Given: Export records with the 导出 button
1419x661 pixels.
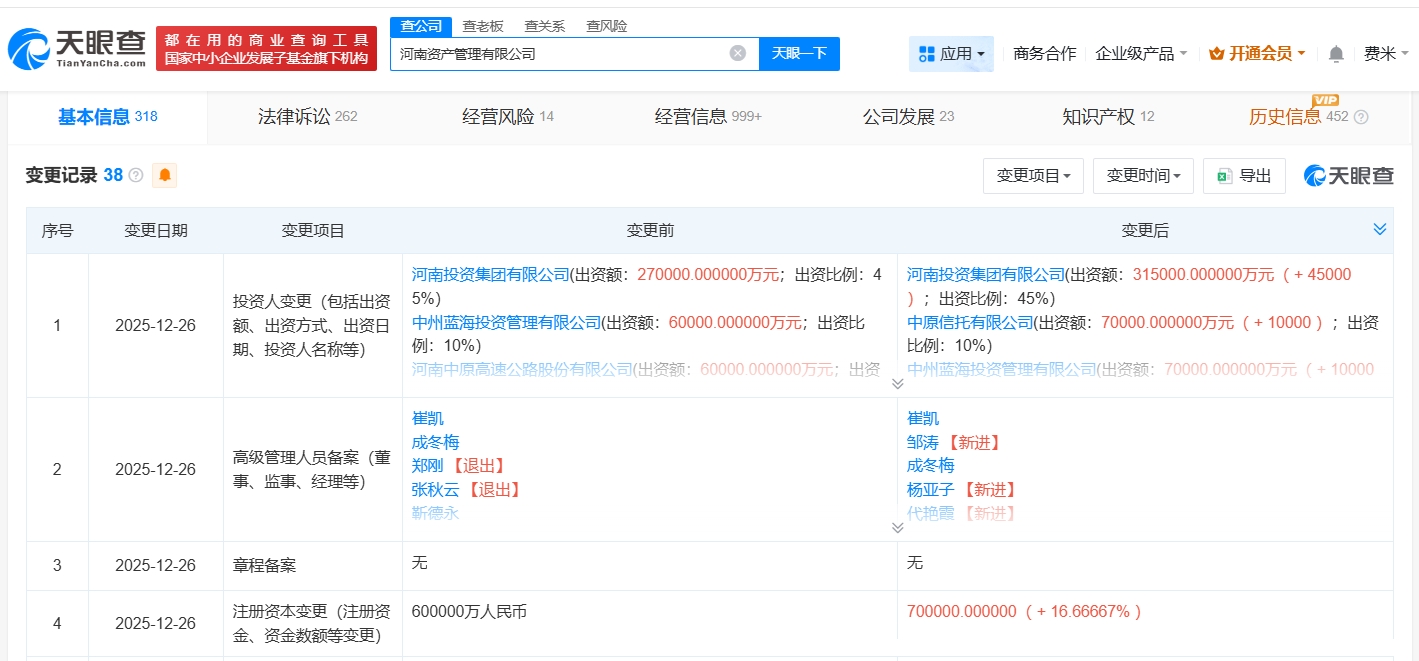Looking at the screenshot, I should pyautogui.click(x=1243, y=176).
